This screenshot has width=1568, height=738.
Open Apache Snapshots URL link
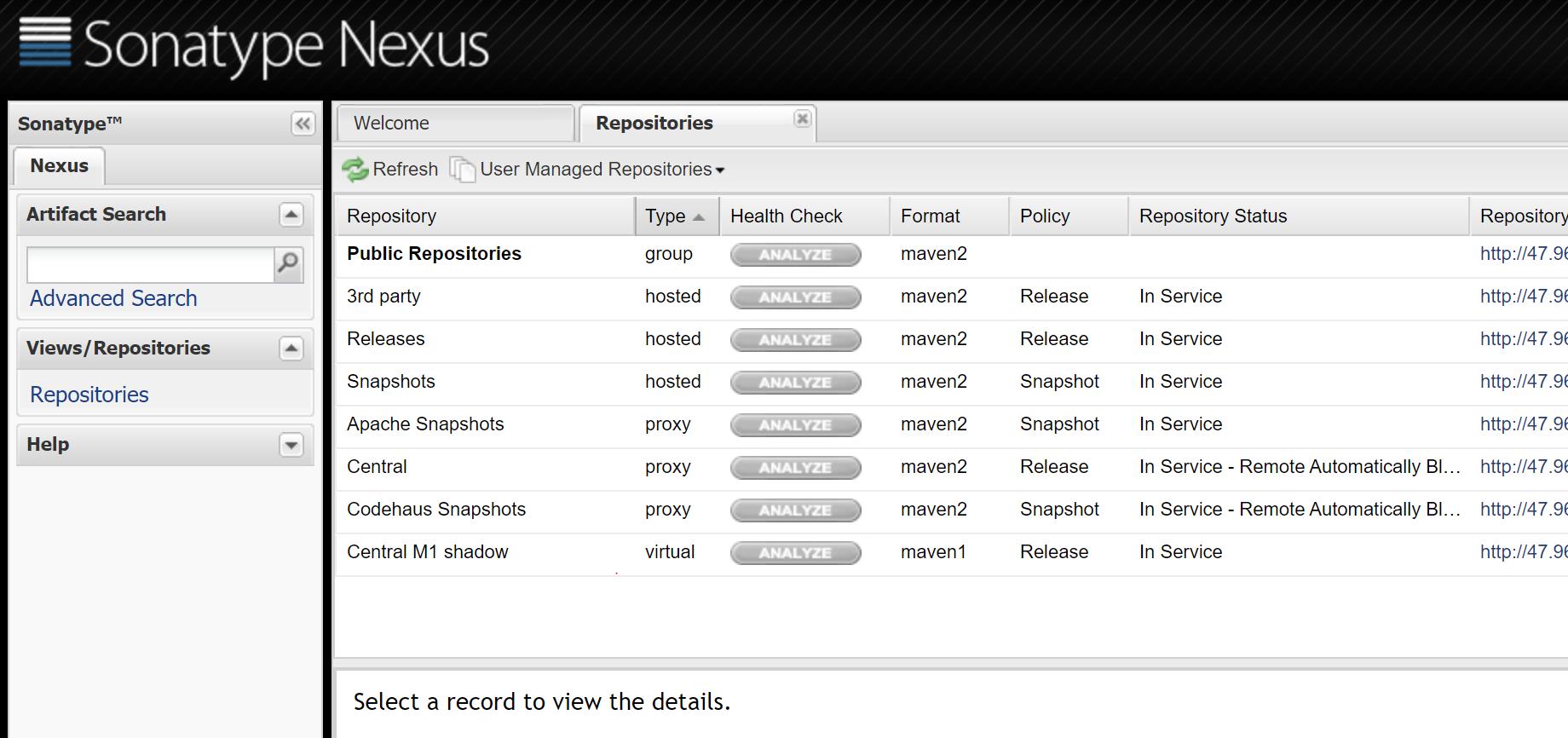point(1524,424)
